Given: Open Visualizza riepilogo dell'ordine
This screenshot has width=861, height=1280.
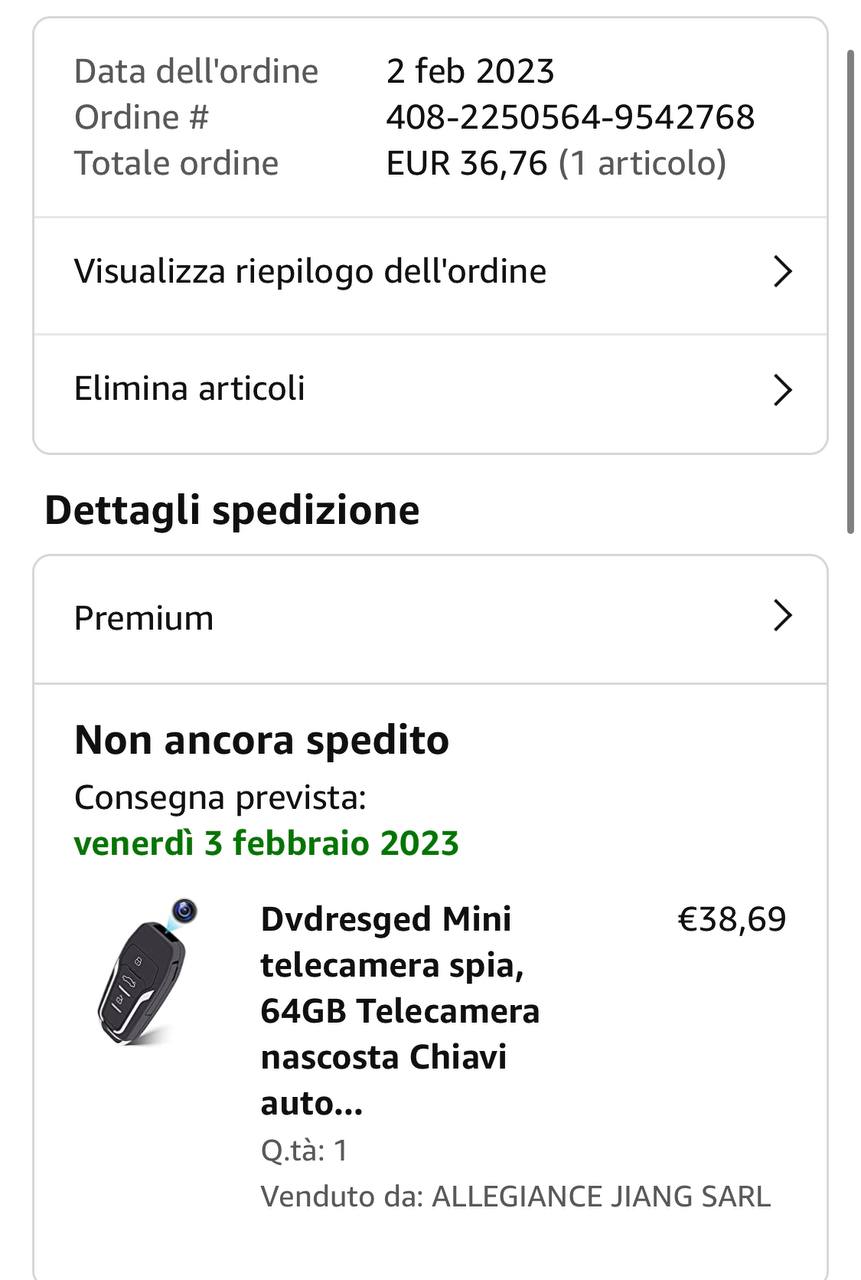Looking at the screenshot, I should pyautogui.click(x=310, y=272).
